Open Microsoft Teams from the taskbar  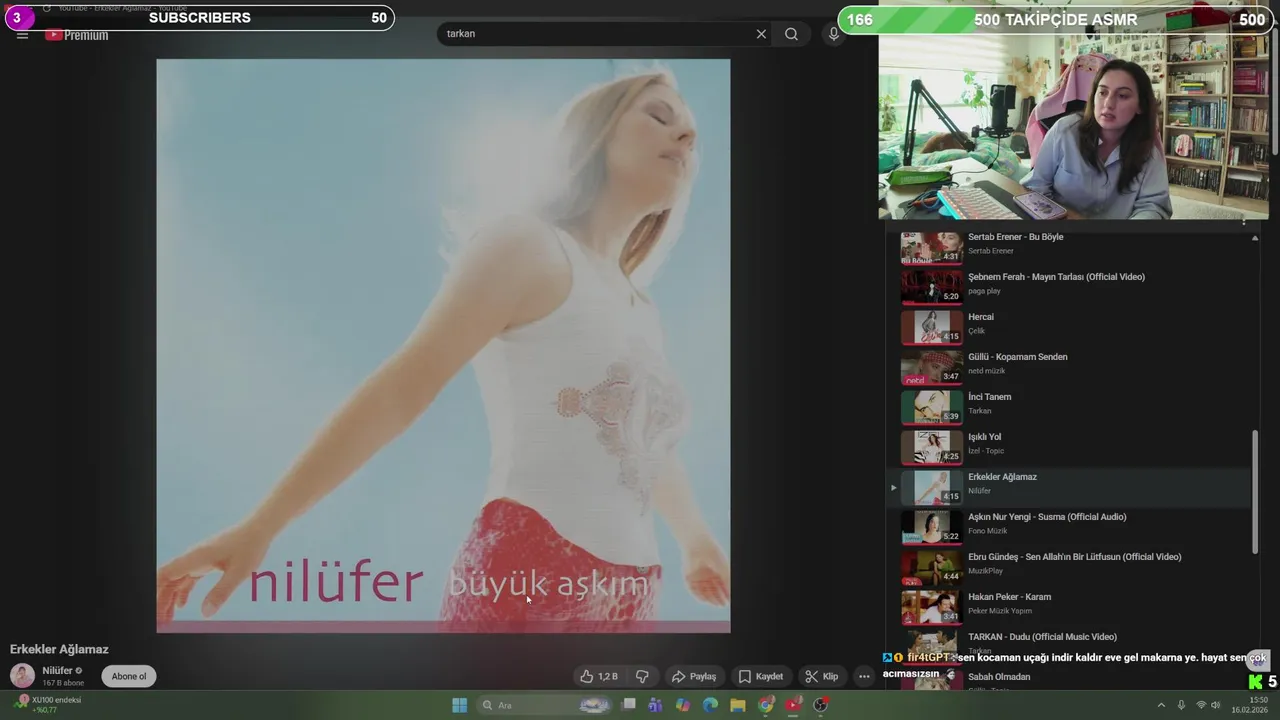pyautogui.click(x=656, y=705)
